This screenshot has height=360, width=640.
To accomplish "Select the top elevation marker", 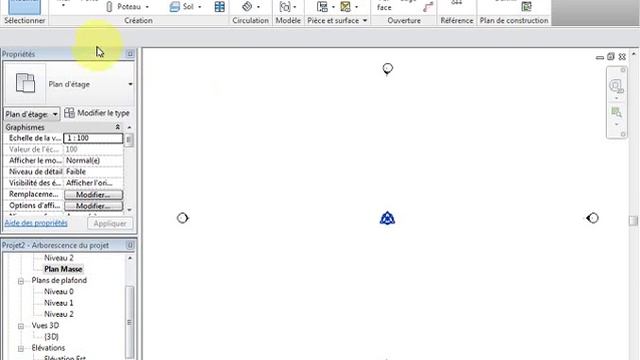I will click(x=387, y=69).
